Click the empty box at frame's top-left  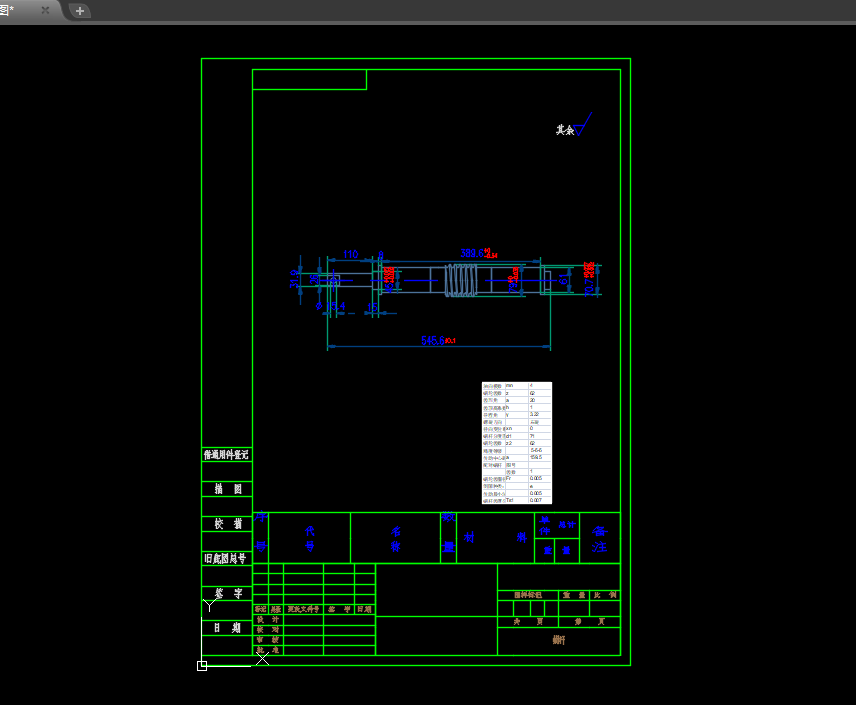click(310, 80)
